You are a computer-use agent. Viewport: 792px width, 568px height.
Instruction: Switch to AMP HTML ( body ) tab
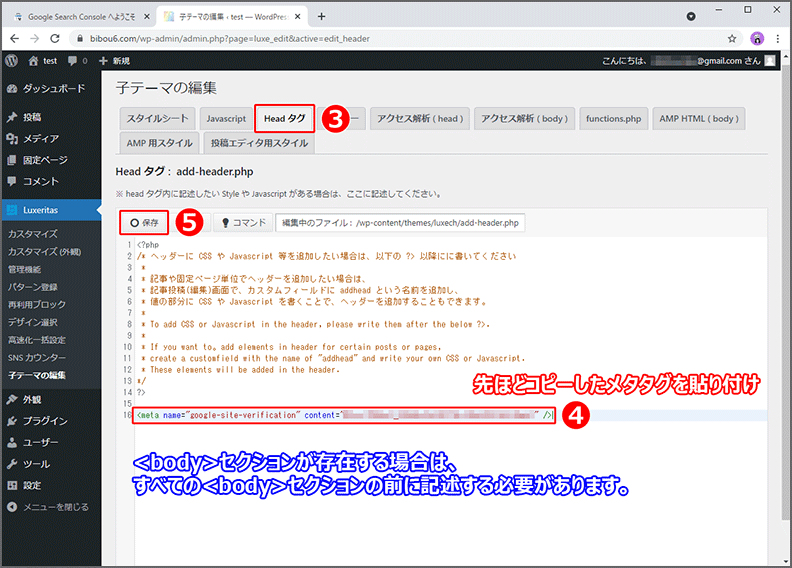[699, 119]
